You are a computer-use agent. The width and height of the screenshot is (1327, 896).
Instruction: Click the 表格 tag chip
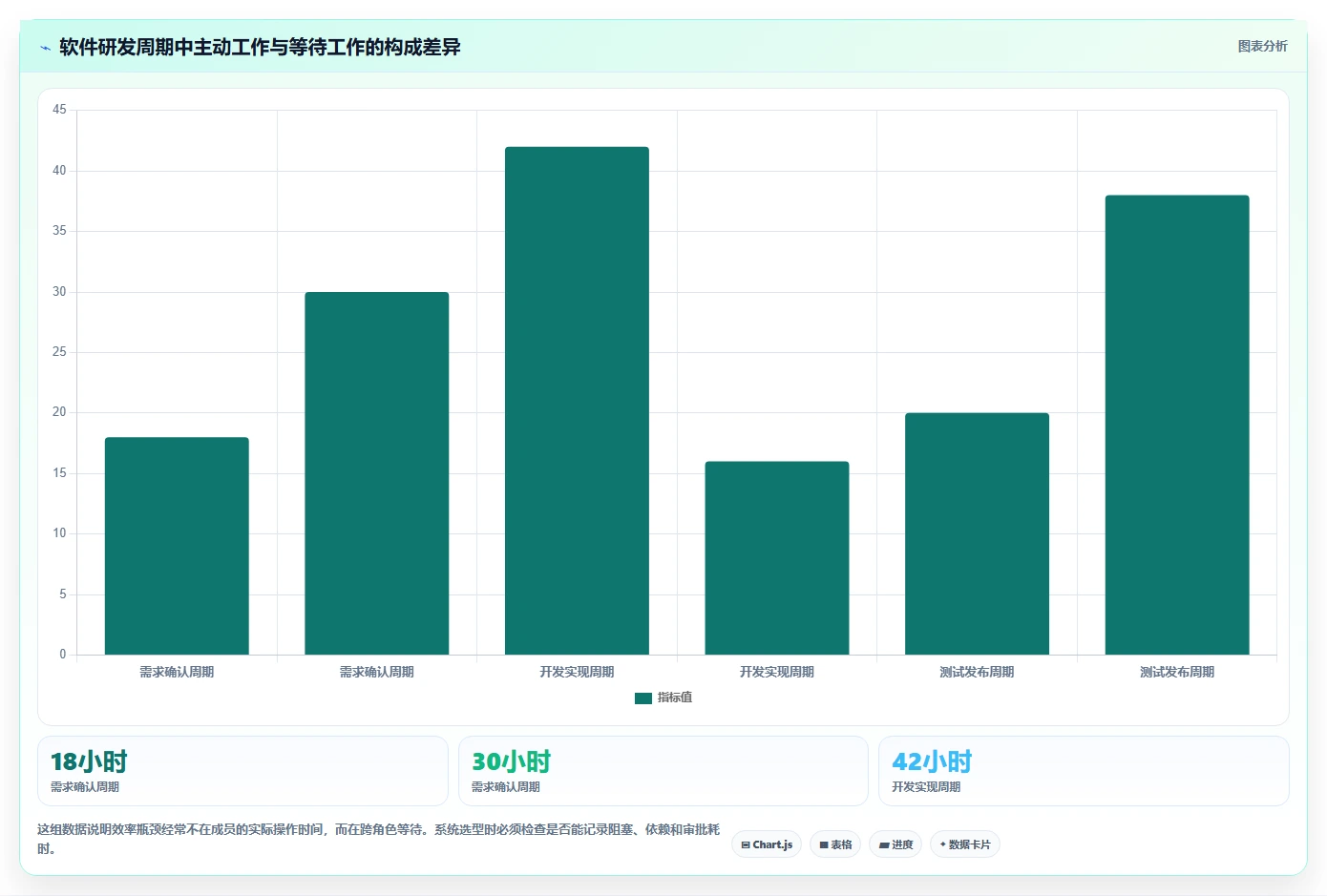[835, 844]
